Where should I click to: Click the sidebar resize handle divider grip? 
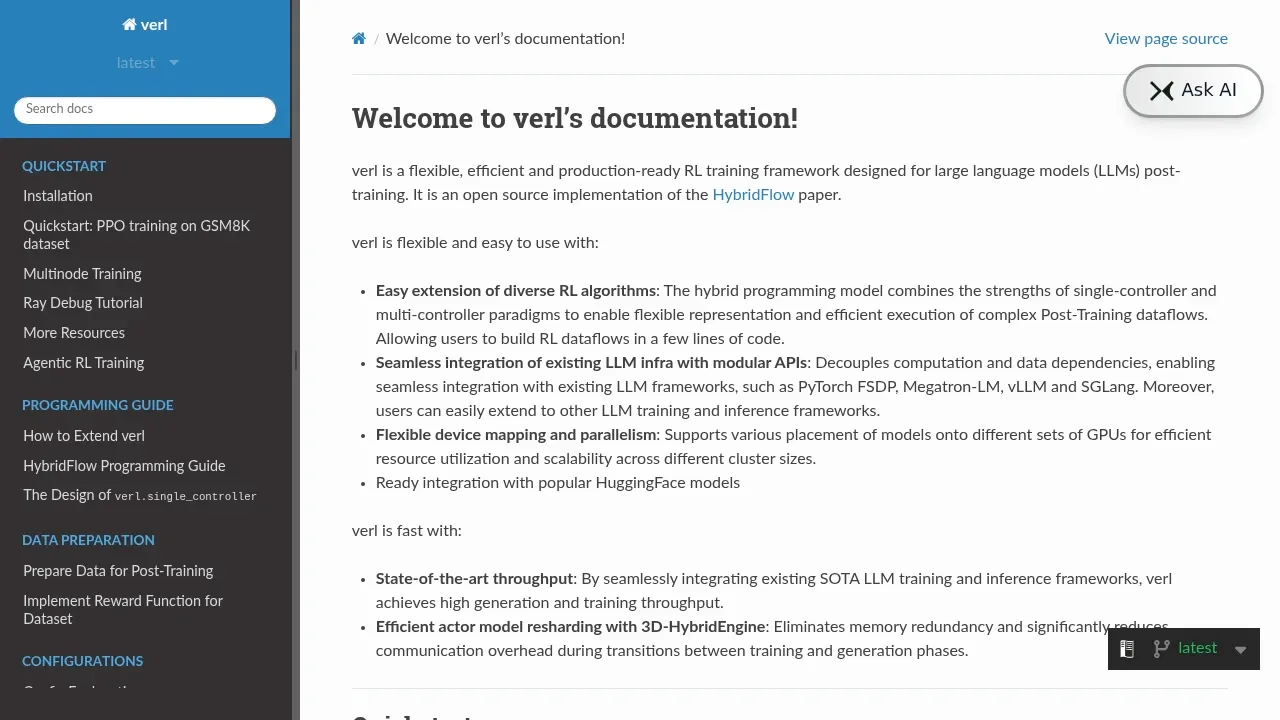coord(295,360)
